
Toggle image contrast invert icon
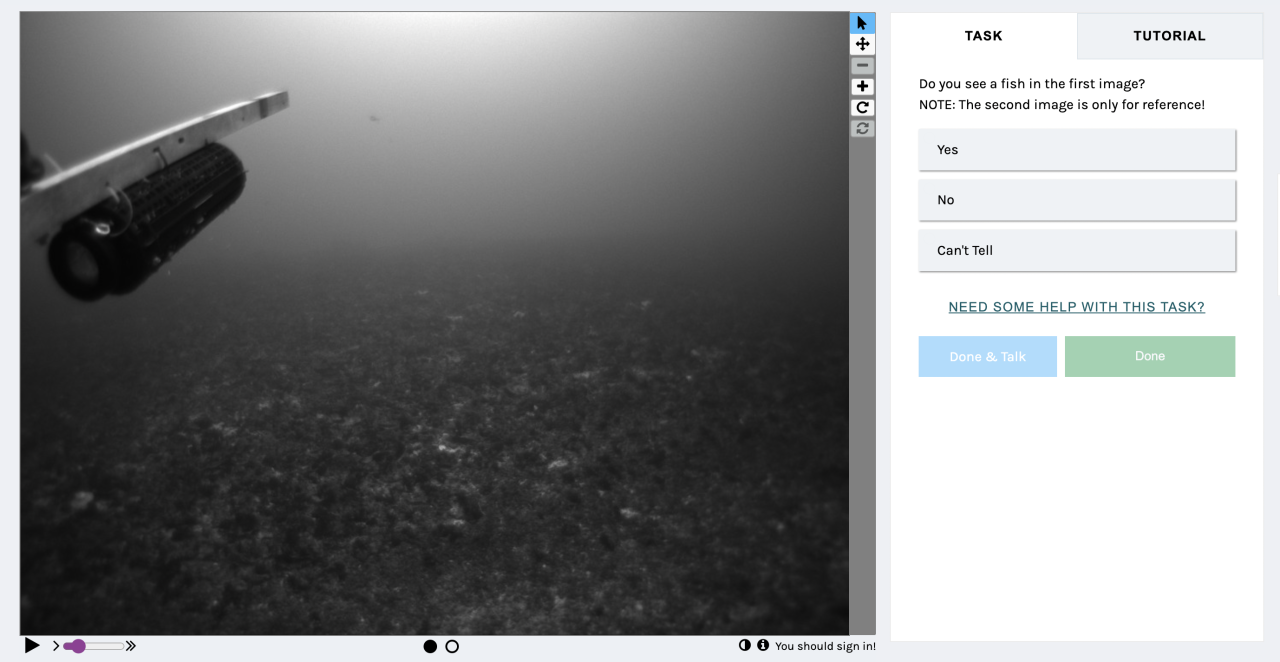click(x=745, y=645)
